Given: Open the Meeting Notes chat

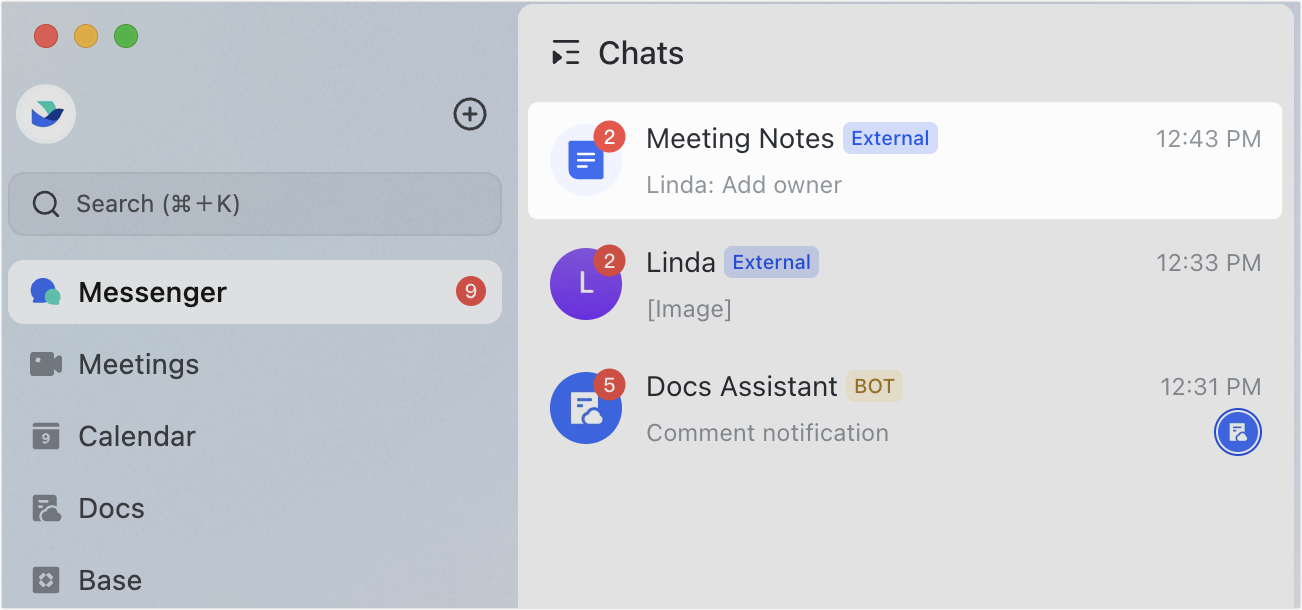Looking at the screenshot, I should [x=905, y=161].
